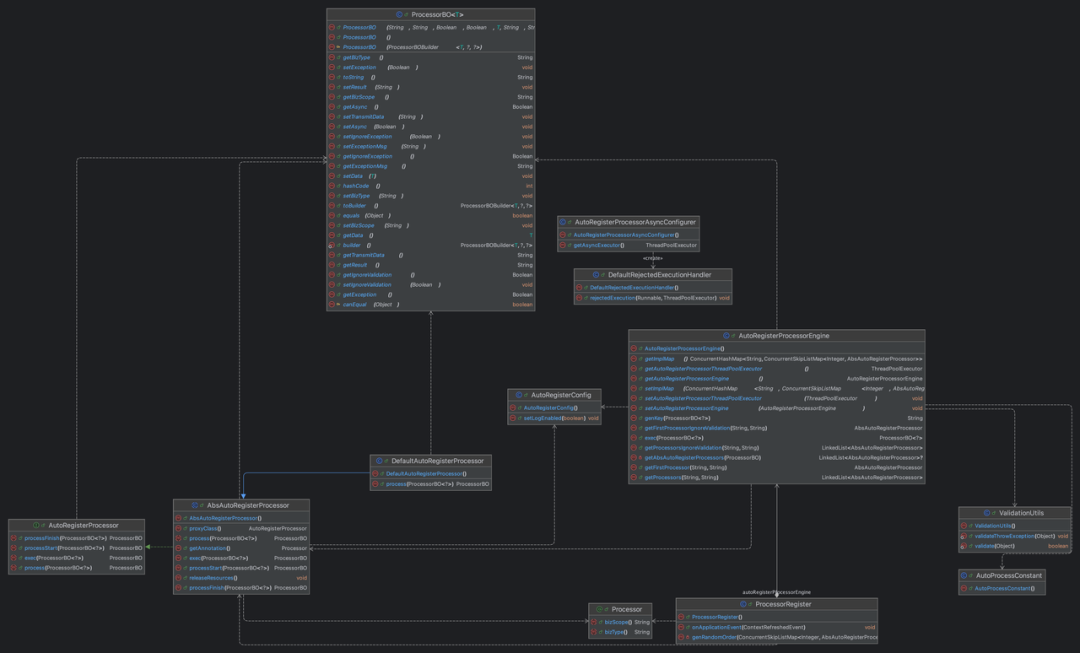The image size is (1080, 653).
Task: Select genKey(ProcessorBO<?>) in the engine class
Action: click(776, 418)
